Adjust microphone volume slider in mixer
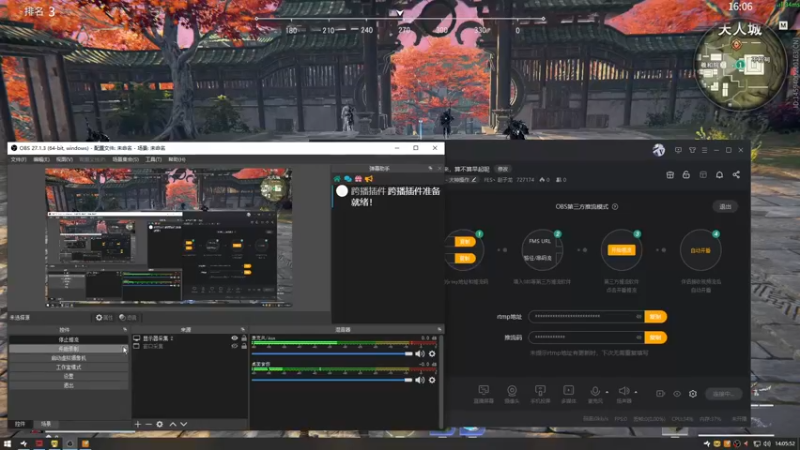This screenshot has width=800, height=450. (332, 354)
